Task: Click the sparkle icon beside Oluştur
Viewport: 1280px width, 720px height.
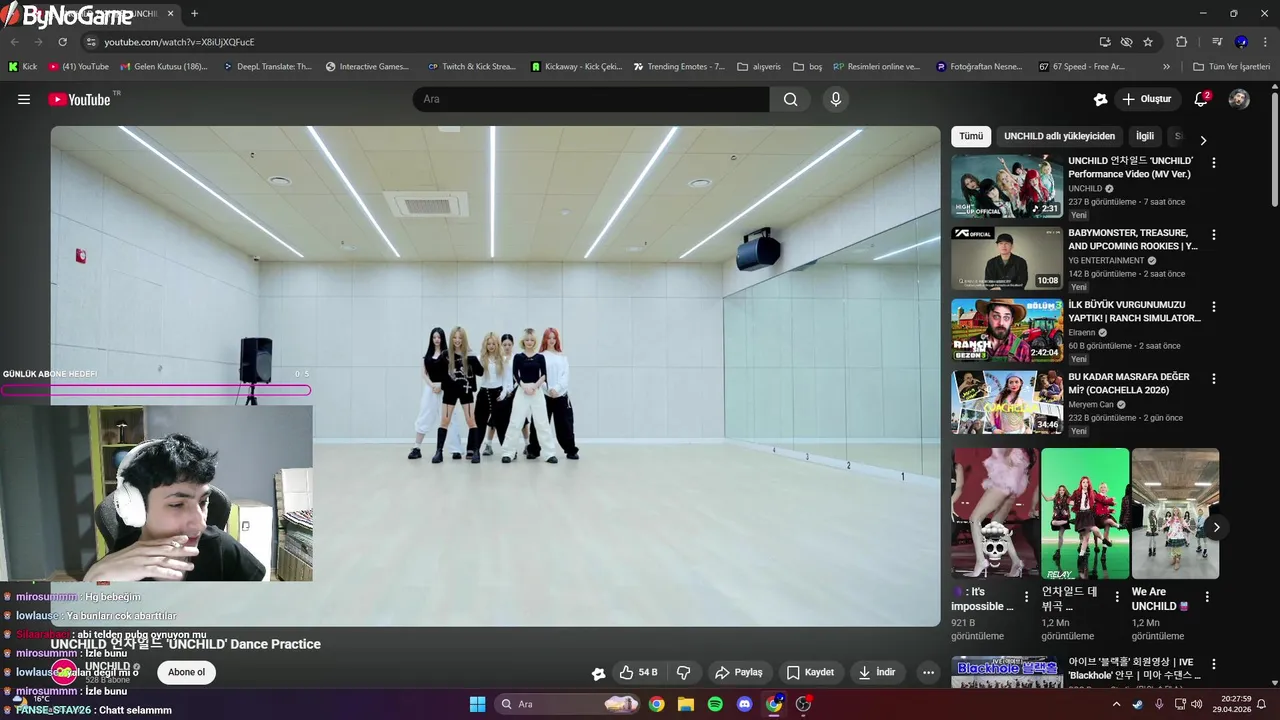Action: click(1100, 99)
